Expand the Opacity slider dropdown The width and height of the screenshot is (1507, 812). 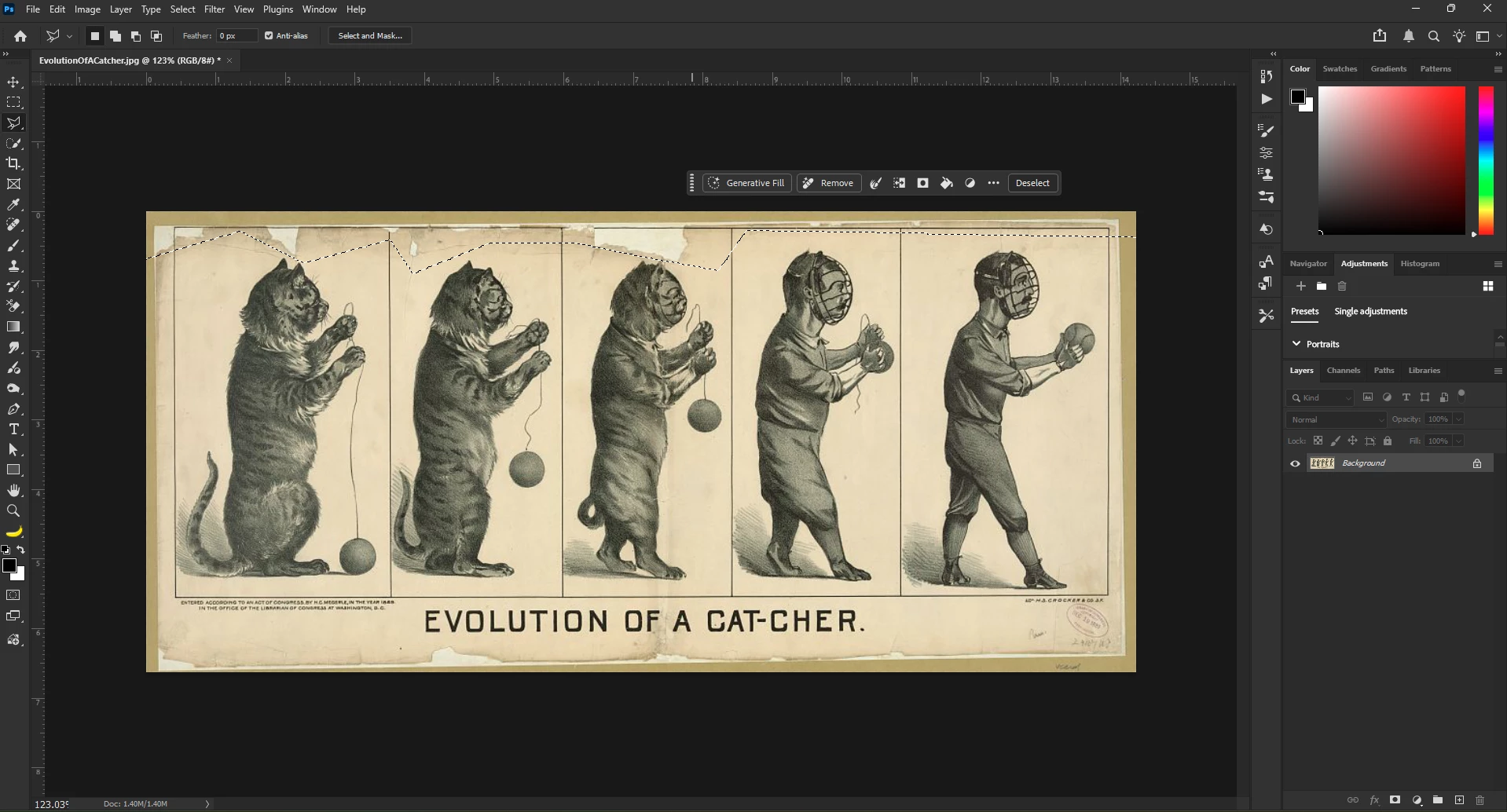coord(1458,419)
